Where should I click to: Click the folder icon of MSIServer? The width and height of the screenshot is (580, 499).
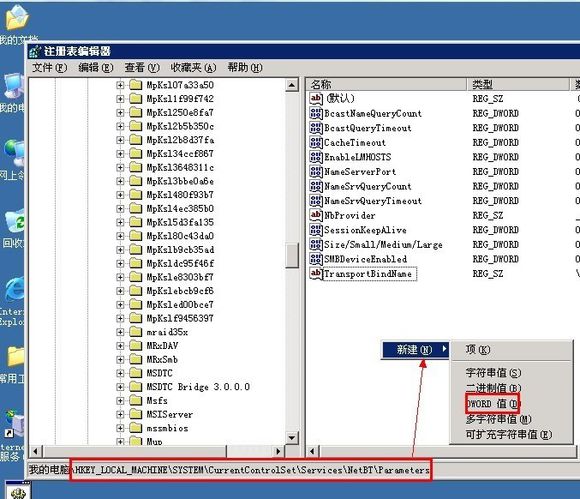click(136, 414)
